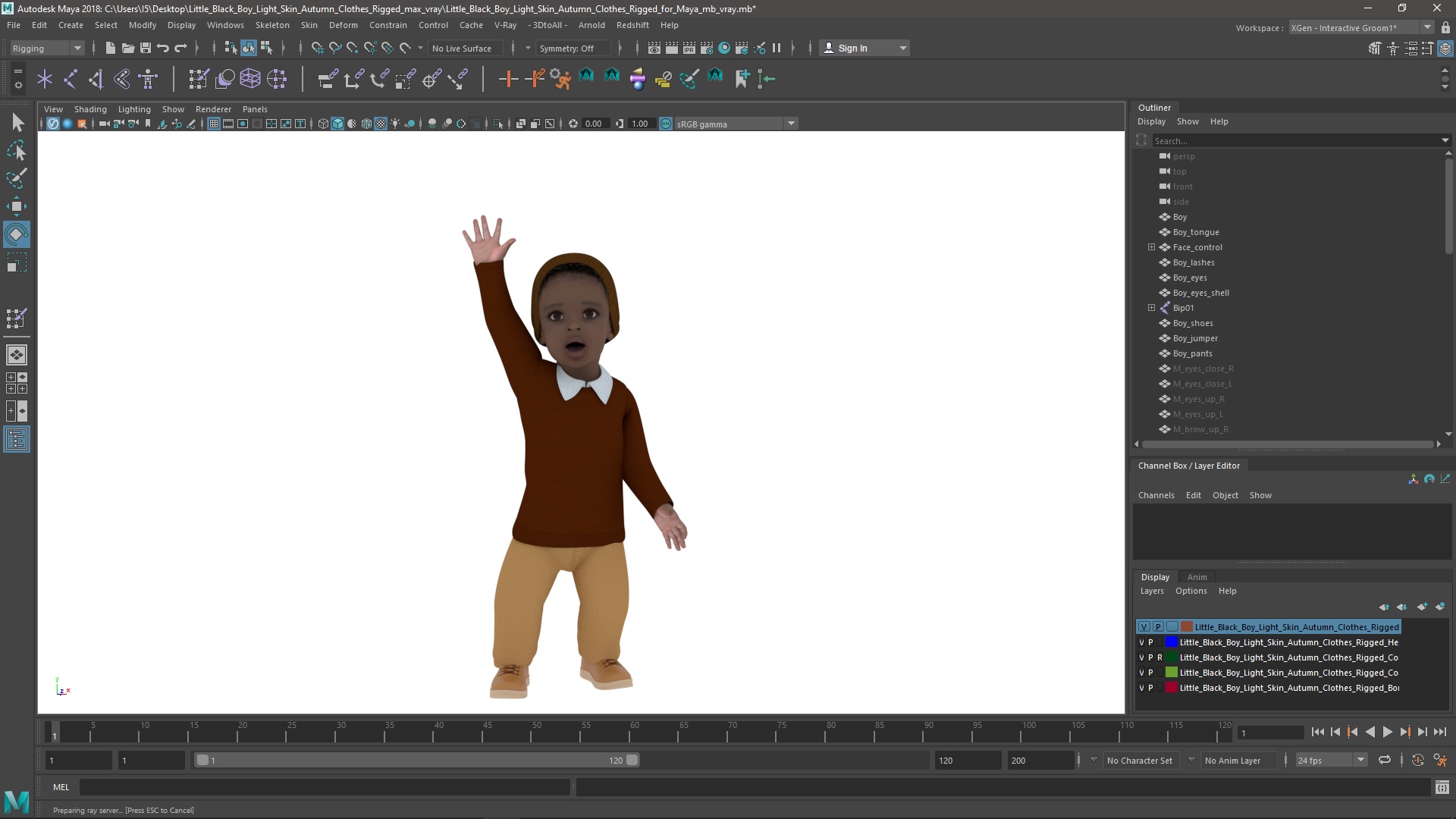Open the Skeleton menu
Viewport: 1456px width, 819px height.
272,25
